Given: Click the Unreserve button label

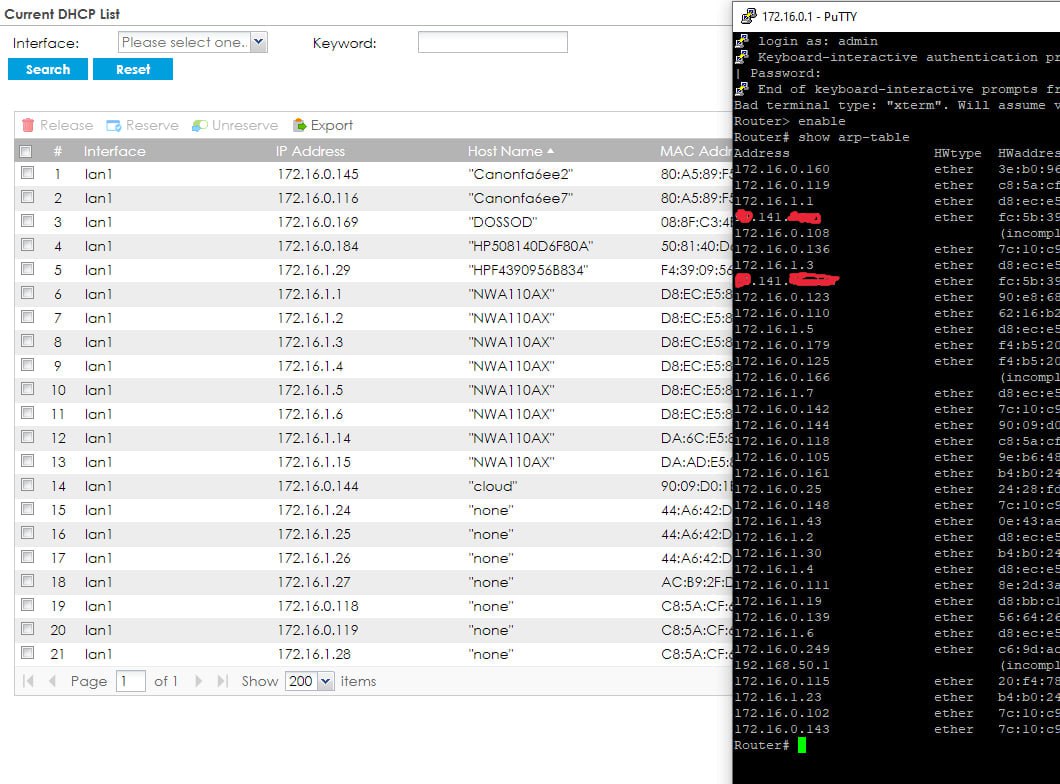Looking at the screenshot, I should point(245,125).
